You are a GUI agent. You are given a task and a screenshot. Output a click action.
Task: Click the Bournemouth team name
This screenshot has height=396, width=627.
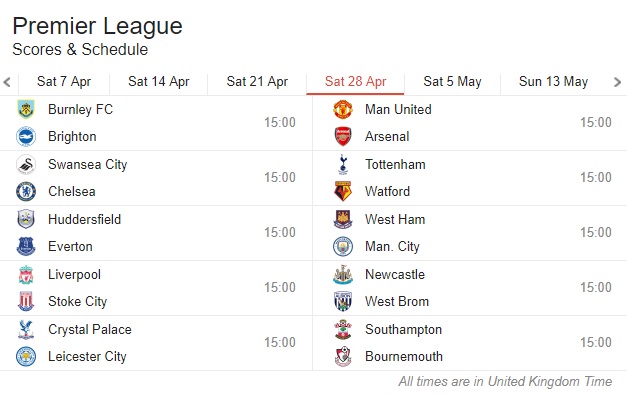tap(404, 356)
